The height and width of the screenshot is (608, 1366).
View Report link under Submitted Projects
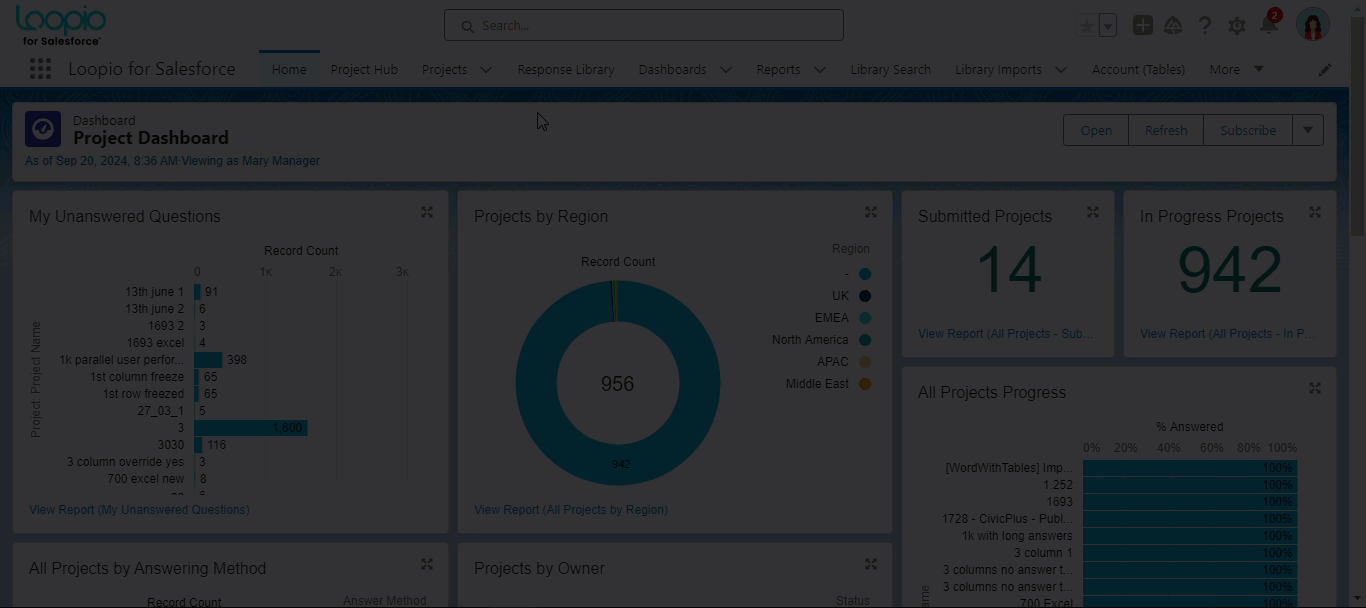click(x=1006, y=334)
